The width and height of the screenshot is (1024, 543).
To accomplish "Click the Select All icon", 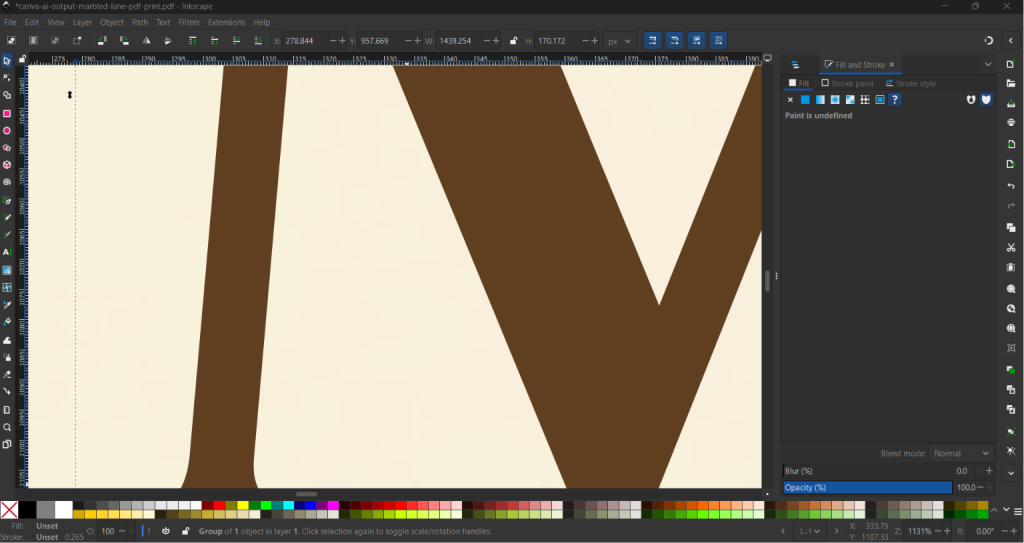I will (x=11, y=41).
